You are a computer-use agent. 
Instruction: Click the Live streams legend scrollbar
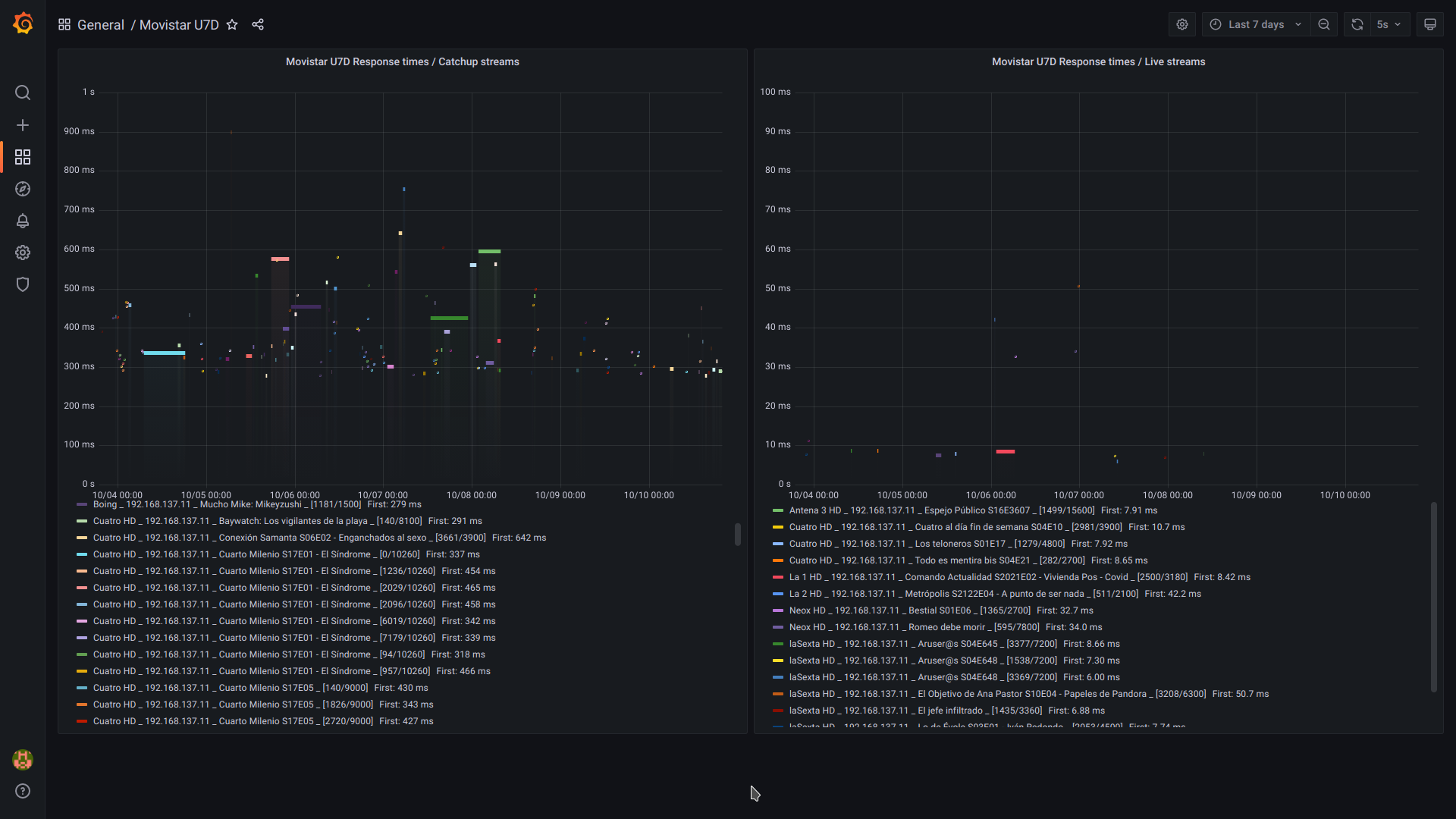coord(1433,596)
